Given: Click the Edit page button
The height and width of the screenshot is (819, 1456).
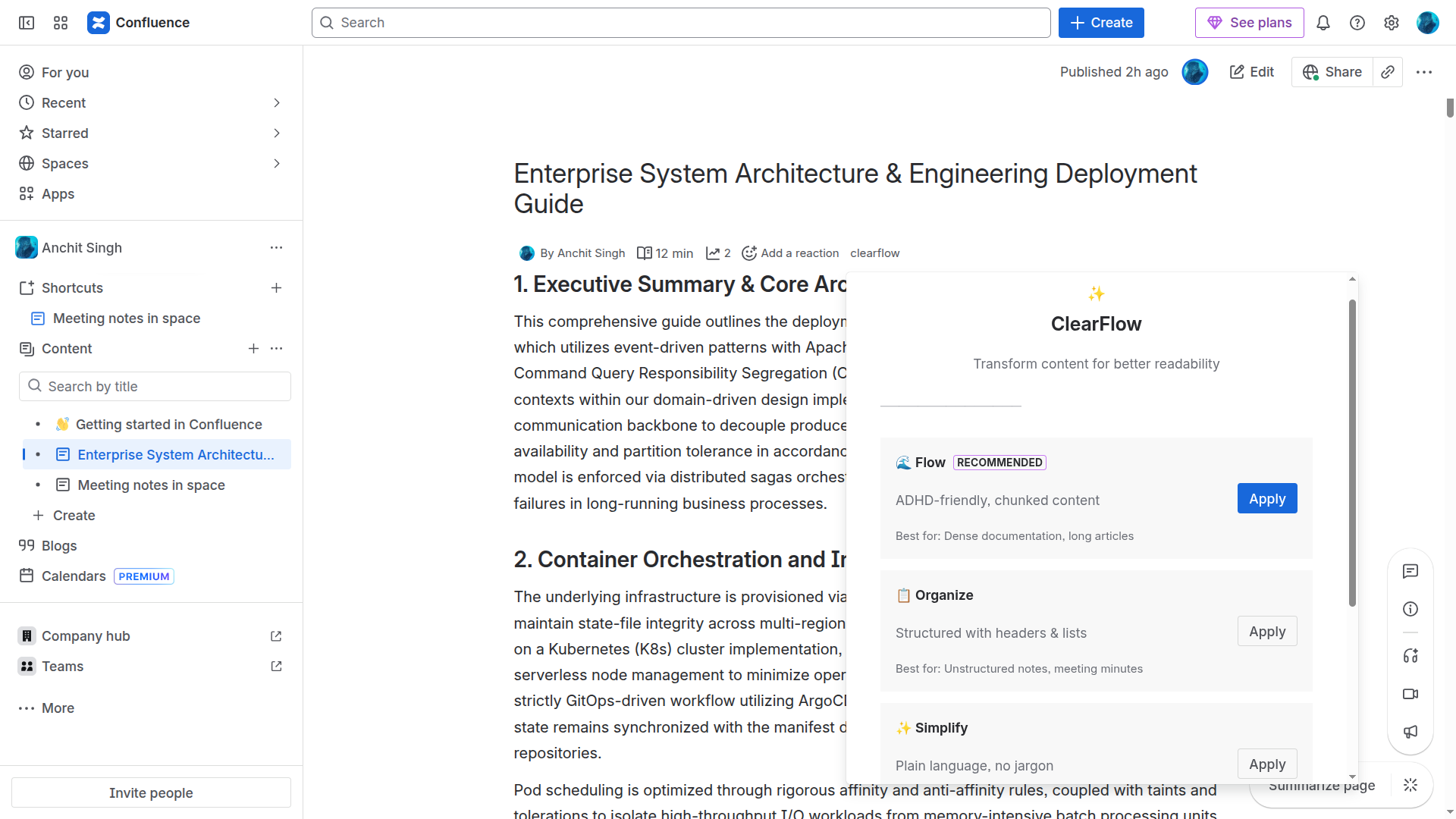Looking at the screenshot, I should pos(1251,72).
